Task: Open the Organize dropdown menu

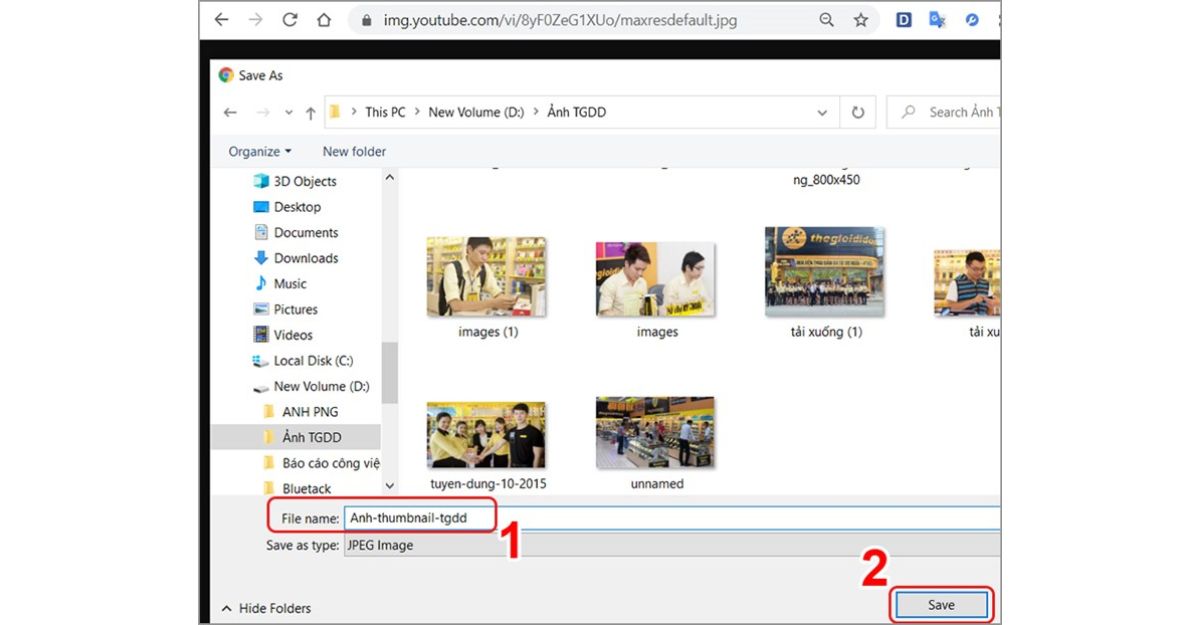Action: click(259, 152)
